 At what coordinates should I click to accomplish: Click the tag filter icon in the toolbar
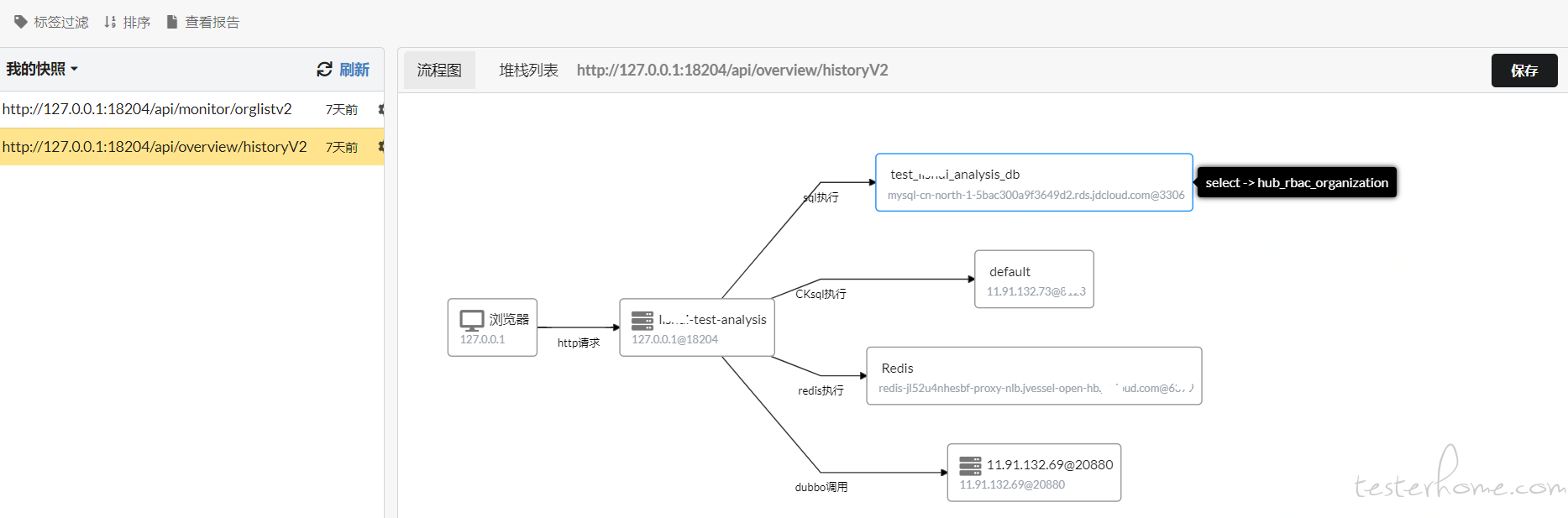(x=20, y=22)
